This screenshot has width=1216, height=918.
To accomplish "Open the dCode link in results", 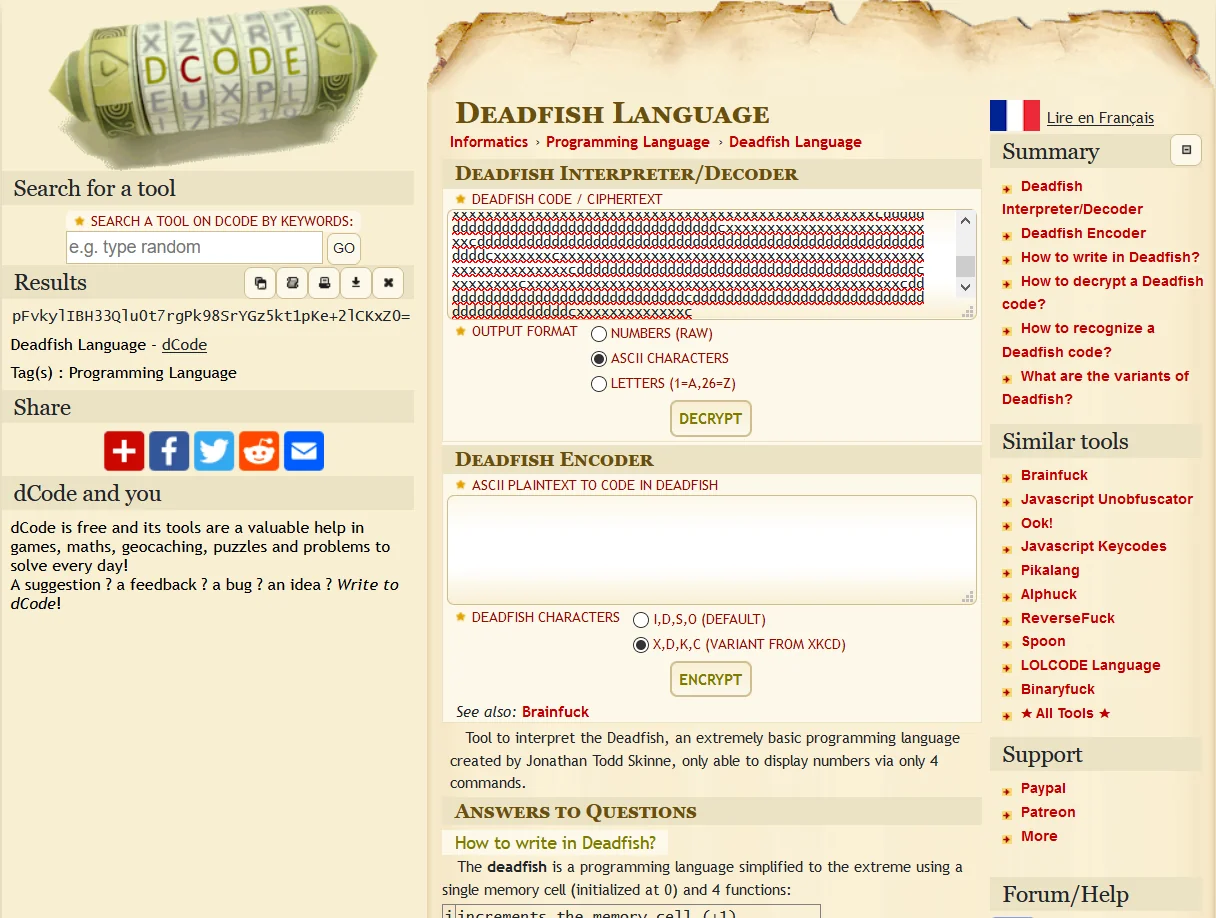I will [184, 345].
